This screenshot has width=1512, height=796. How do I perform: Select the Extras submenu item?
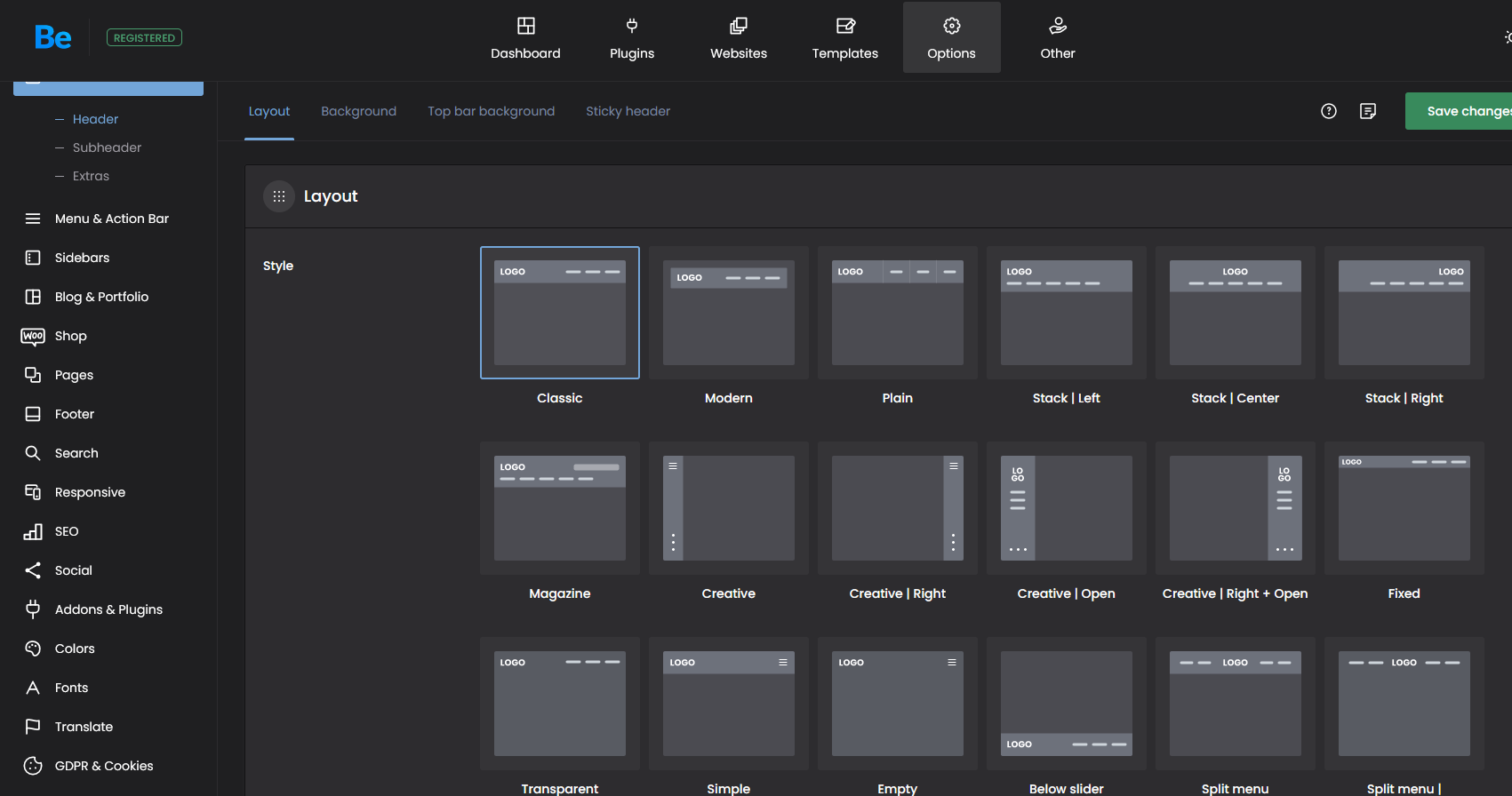(x=91, y=176)
